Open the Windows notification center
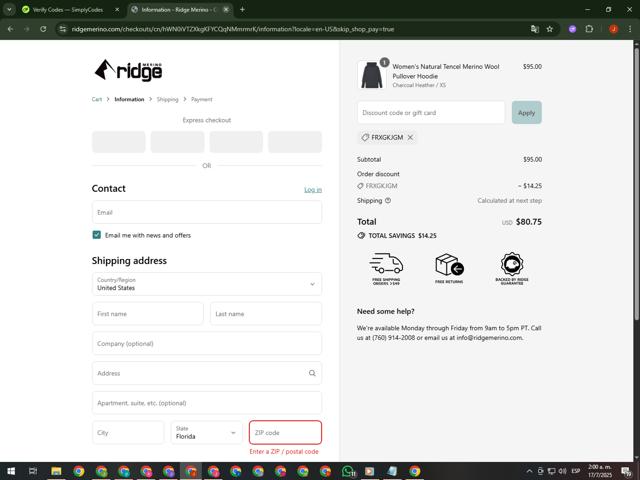640x480 pixels. [x=626, y=471]
